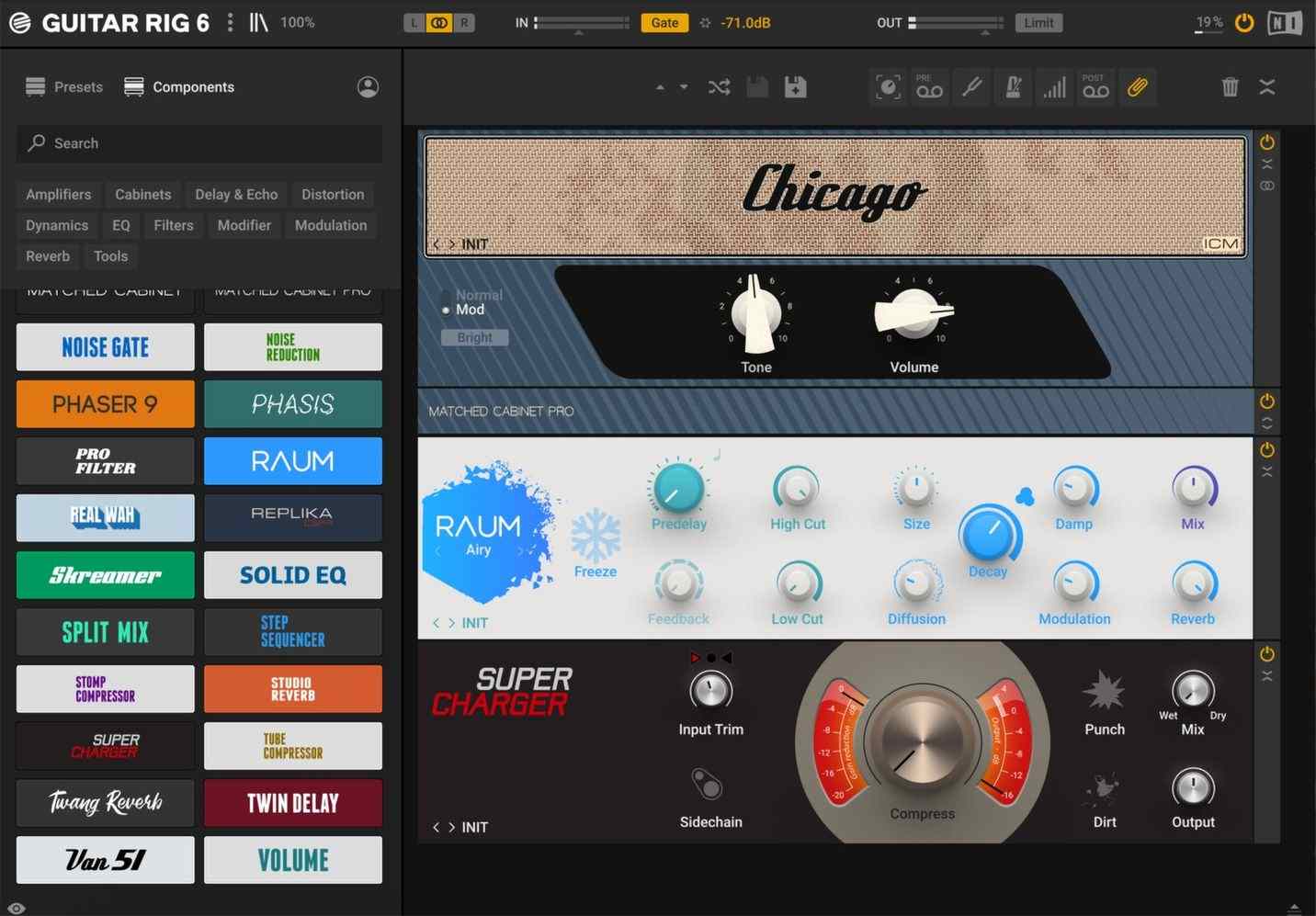Collapse the RAUM module
Image resolution: width=1316 pixels, height=916 pixels.
(x=1266, y=472)
